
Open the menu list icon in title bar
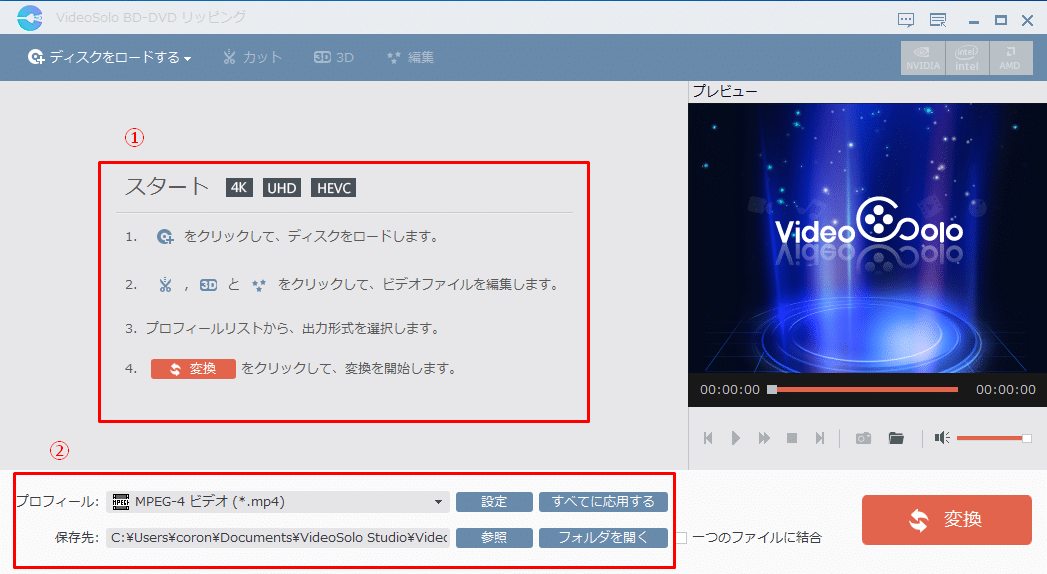tap(938, 20)
